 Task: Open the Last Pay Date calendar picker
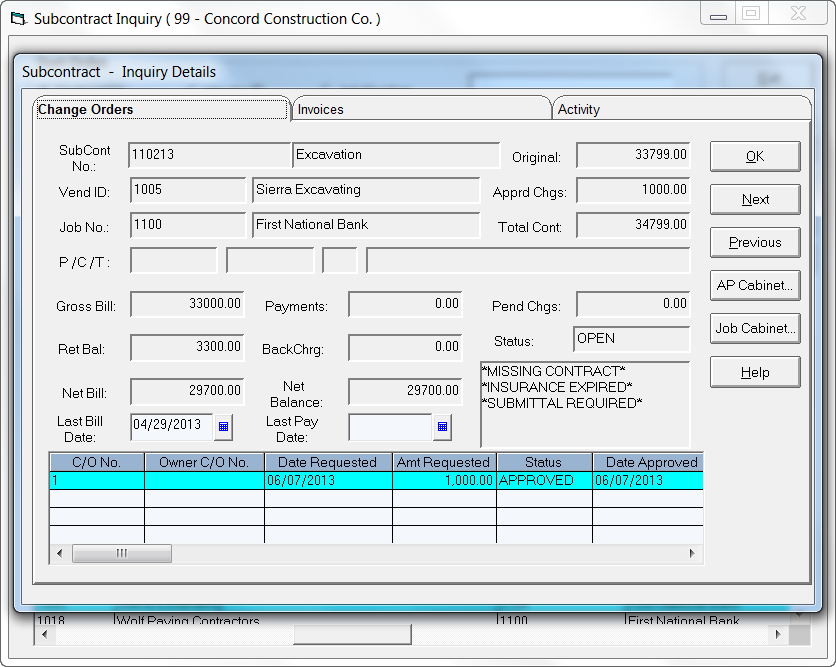(x=442, y=427)
